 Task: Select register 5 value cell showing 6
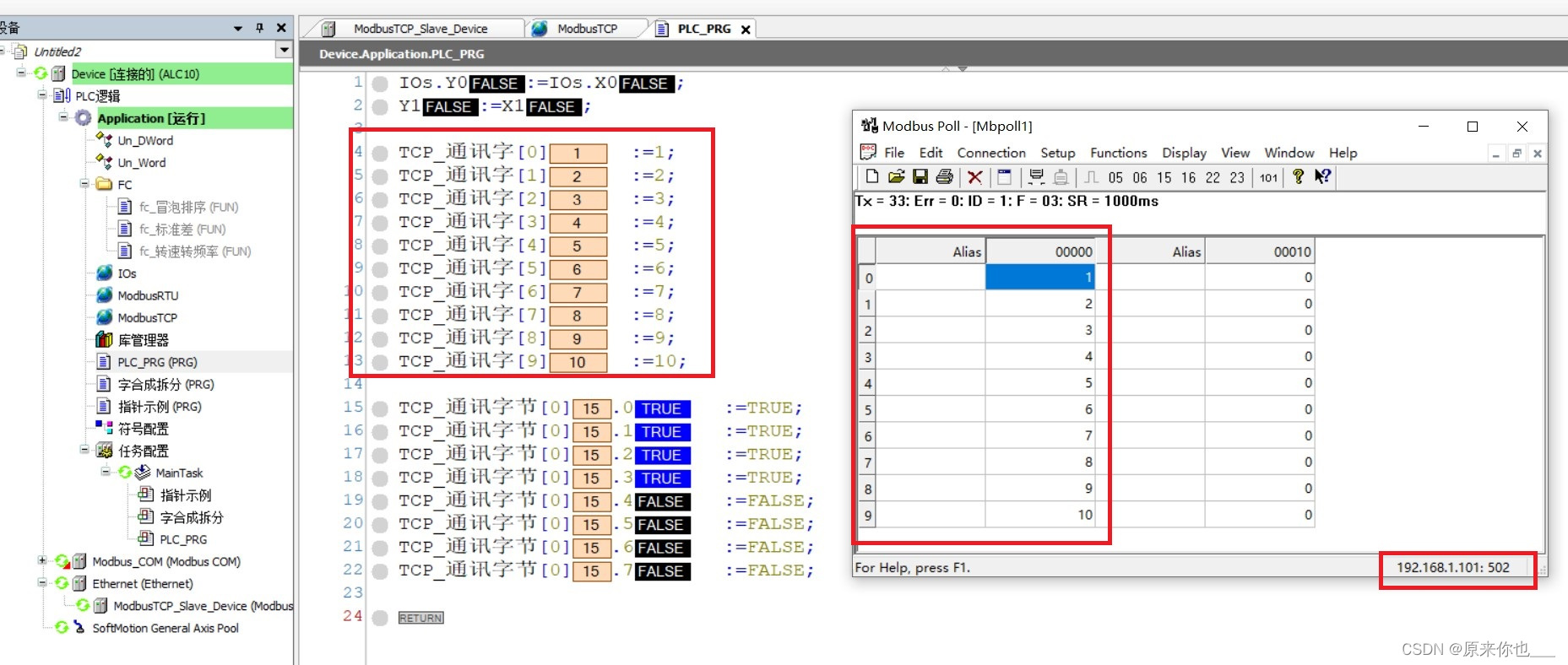coord(1039,409)
